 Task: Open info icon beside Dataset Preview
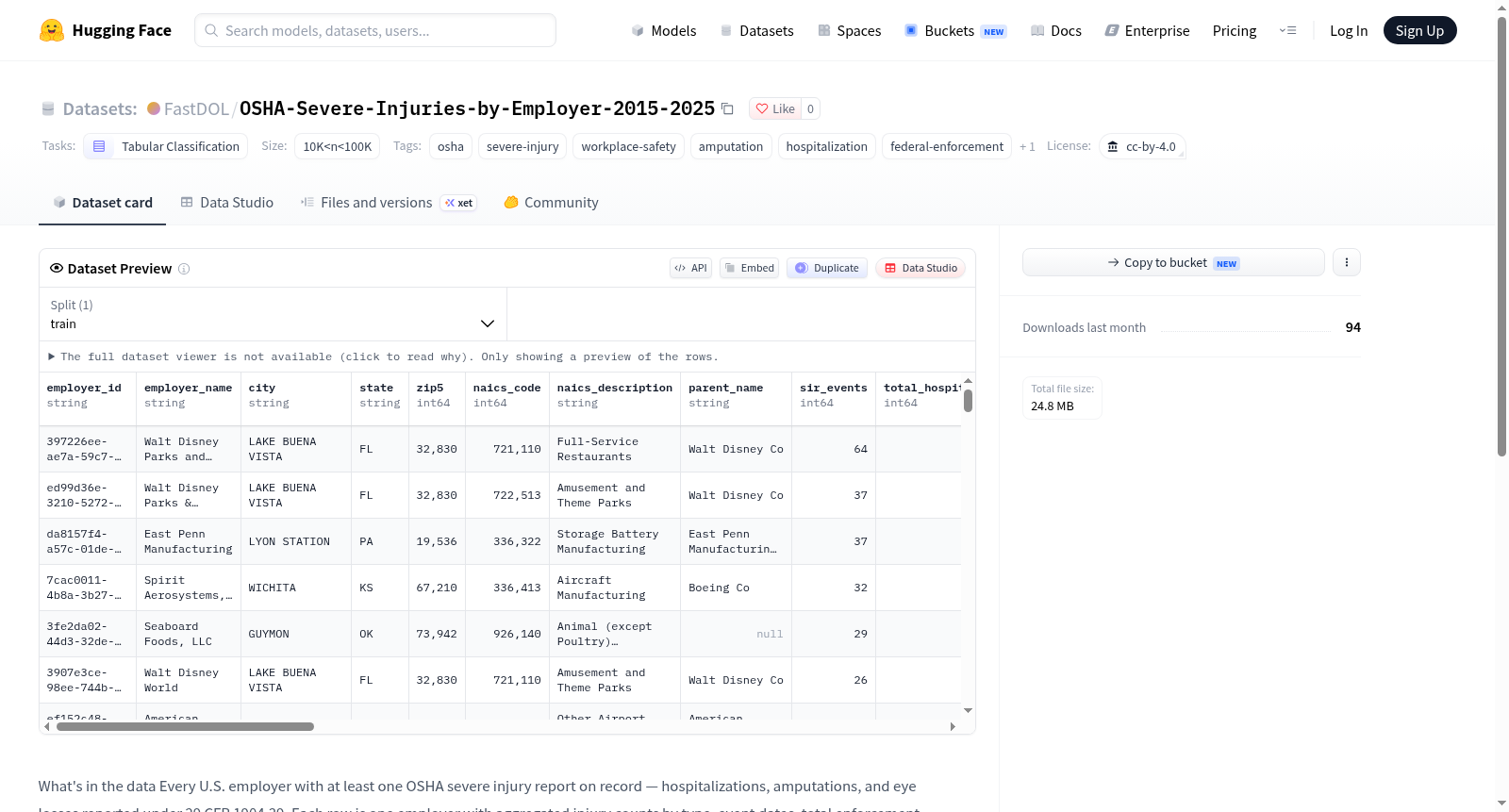click(x=184, y=269)
